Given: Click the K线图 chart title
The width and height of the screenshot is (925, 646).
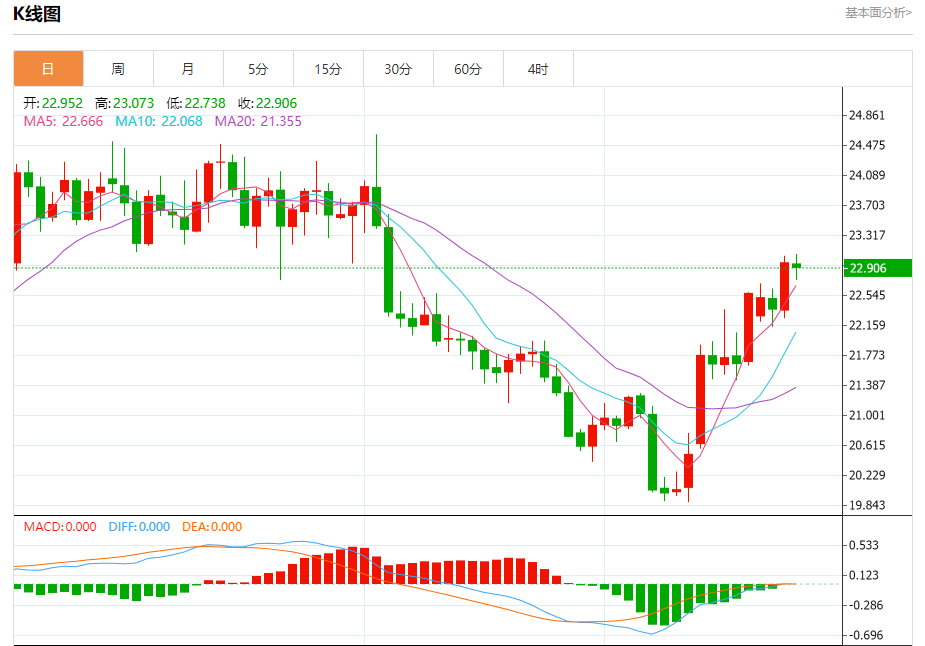Looking at the screenshot, I should [37, 14].
